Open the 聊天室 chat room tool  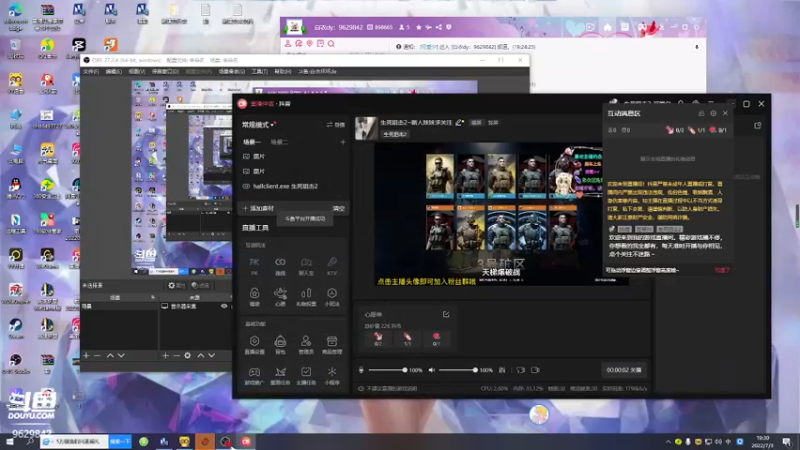[x=306, y=266]
